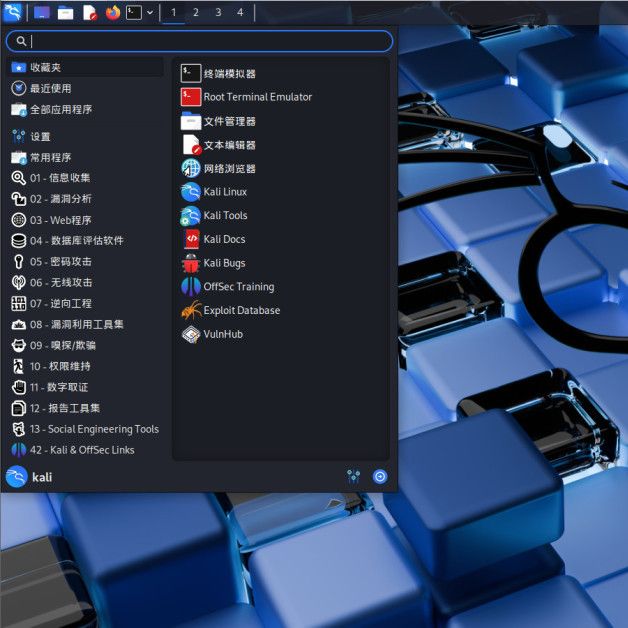
Task: Open category 04 - 数据库评估软件
Action: pyautogui.click(x=86, y=241)
